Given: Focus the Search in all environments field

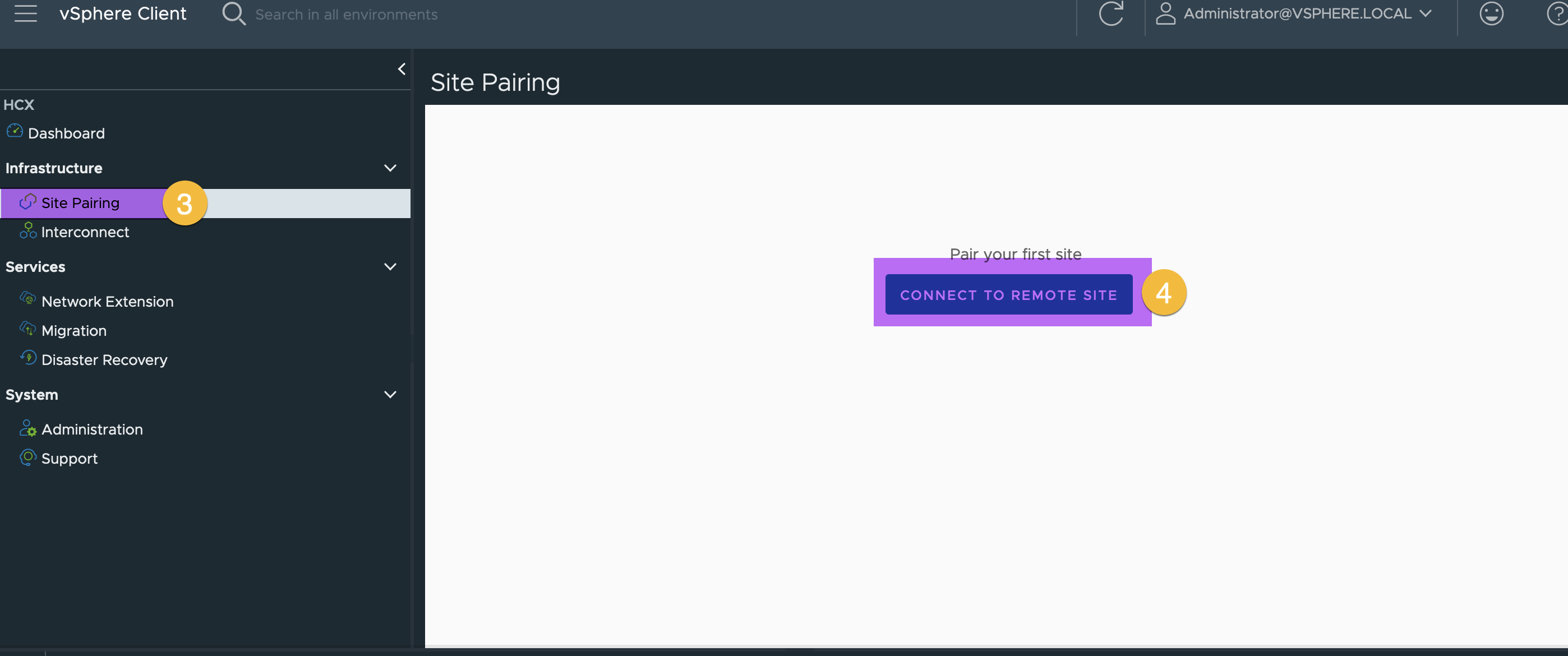Looking at the screenshot, I should 347,14.
